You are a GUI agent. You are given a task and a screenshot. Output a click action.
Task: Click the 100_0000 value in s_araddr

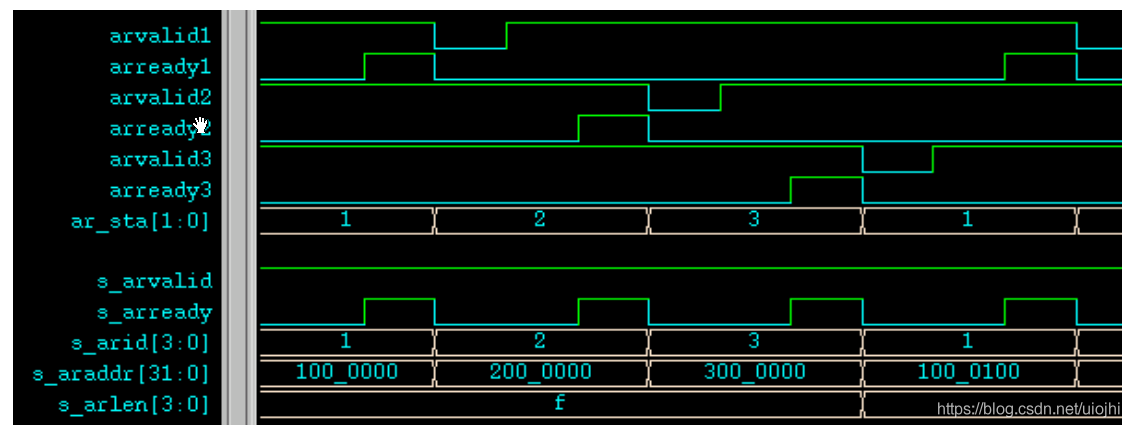[347, 372]
